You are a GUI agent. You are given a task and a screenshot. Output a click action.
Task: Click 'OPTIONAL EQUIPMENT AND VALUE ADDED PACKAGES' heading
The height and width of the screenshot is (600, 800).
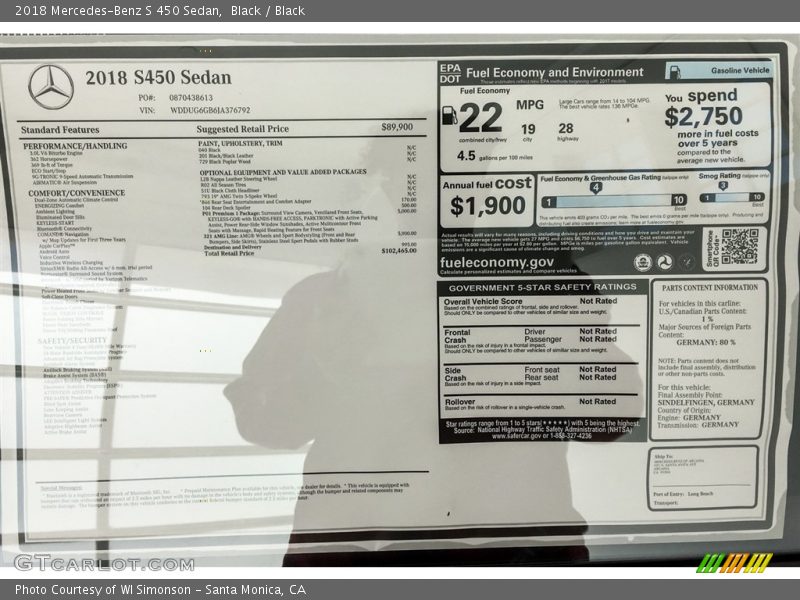283,172
